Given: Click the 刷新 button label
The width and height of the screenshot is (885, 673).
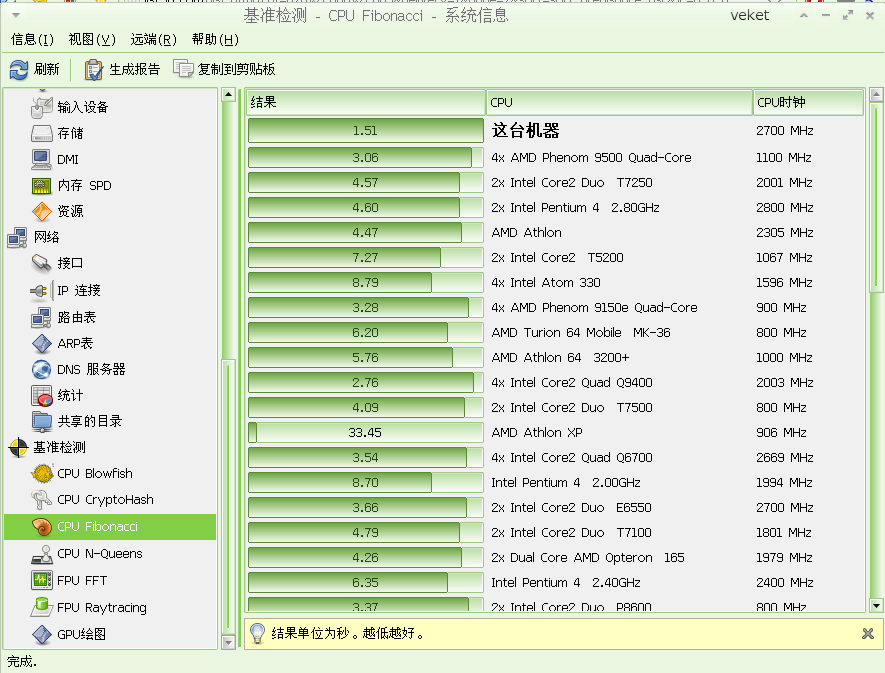Looking at the screenshot, I should pyautogui.click(x=46, y=69).
